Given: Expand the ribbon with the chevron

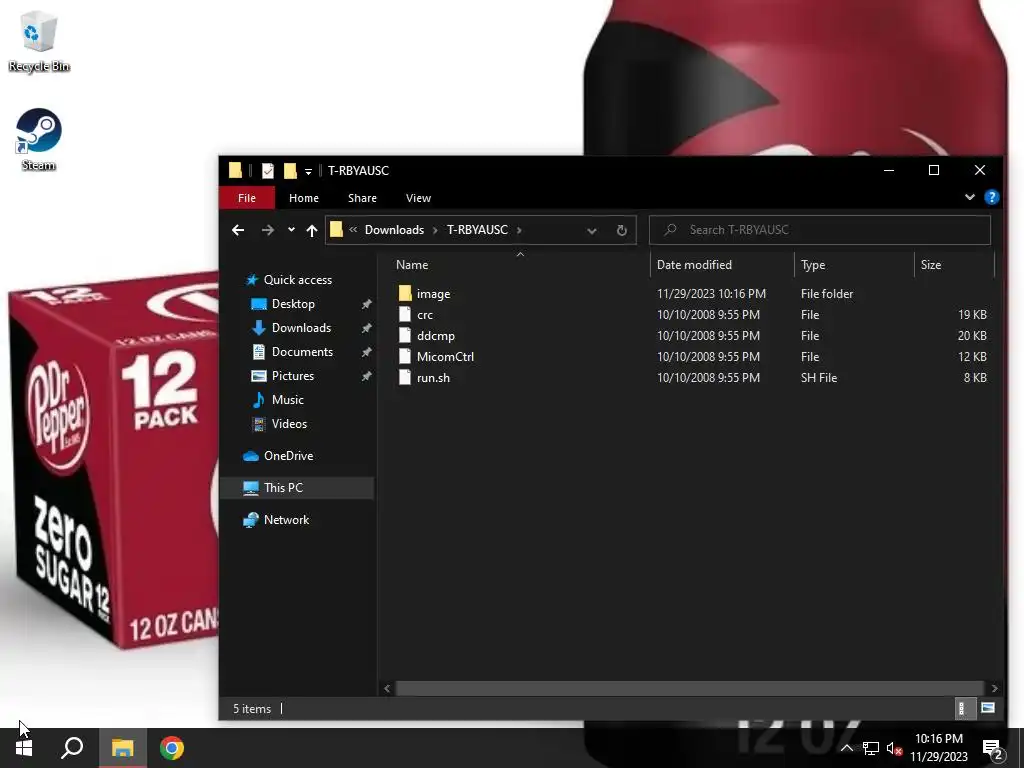Looking at the screenshot, I should click(x=970, y=197).
